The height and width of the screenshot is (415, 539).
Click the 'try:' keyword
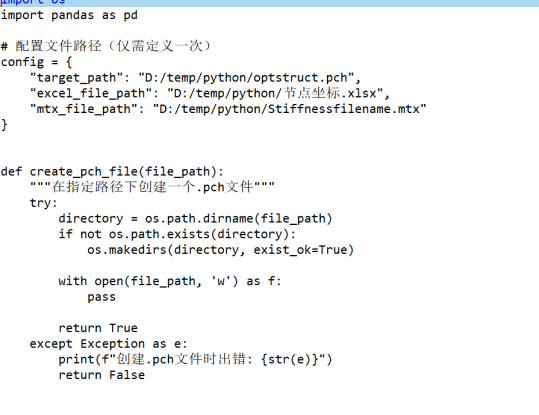coord(43,203)
